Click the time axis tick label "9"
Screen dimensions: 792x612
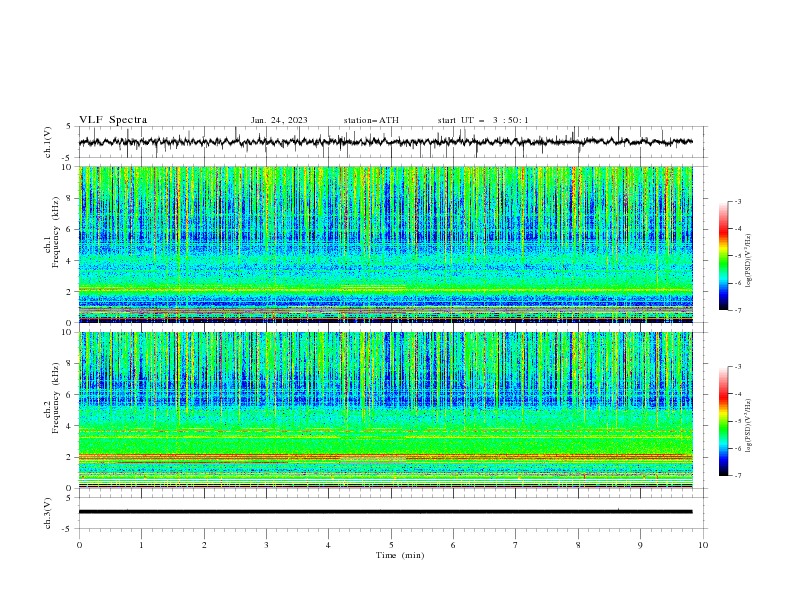coord(640,545)
